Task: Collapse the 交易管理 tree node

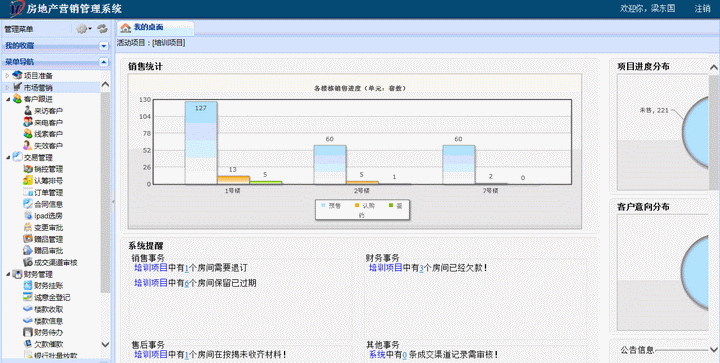Action: (x=8, y=157)
